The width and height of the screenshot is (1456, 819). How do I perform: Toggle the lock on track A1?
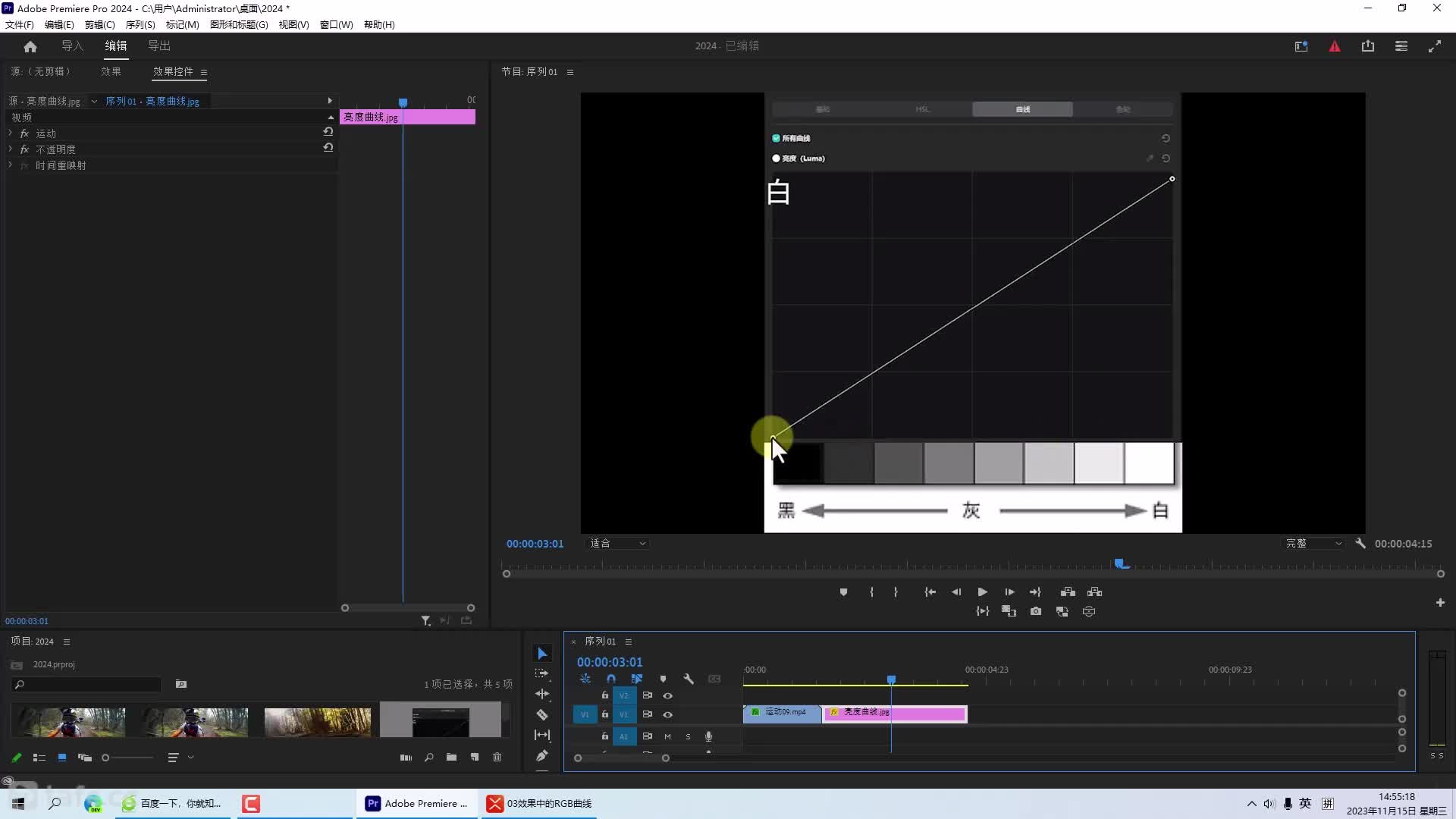604,736
